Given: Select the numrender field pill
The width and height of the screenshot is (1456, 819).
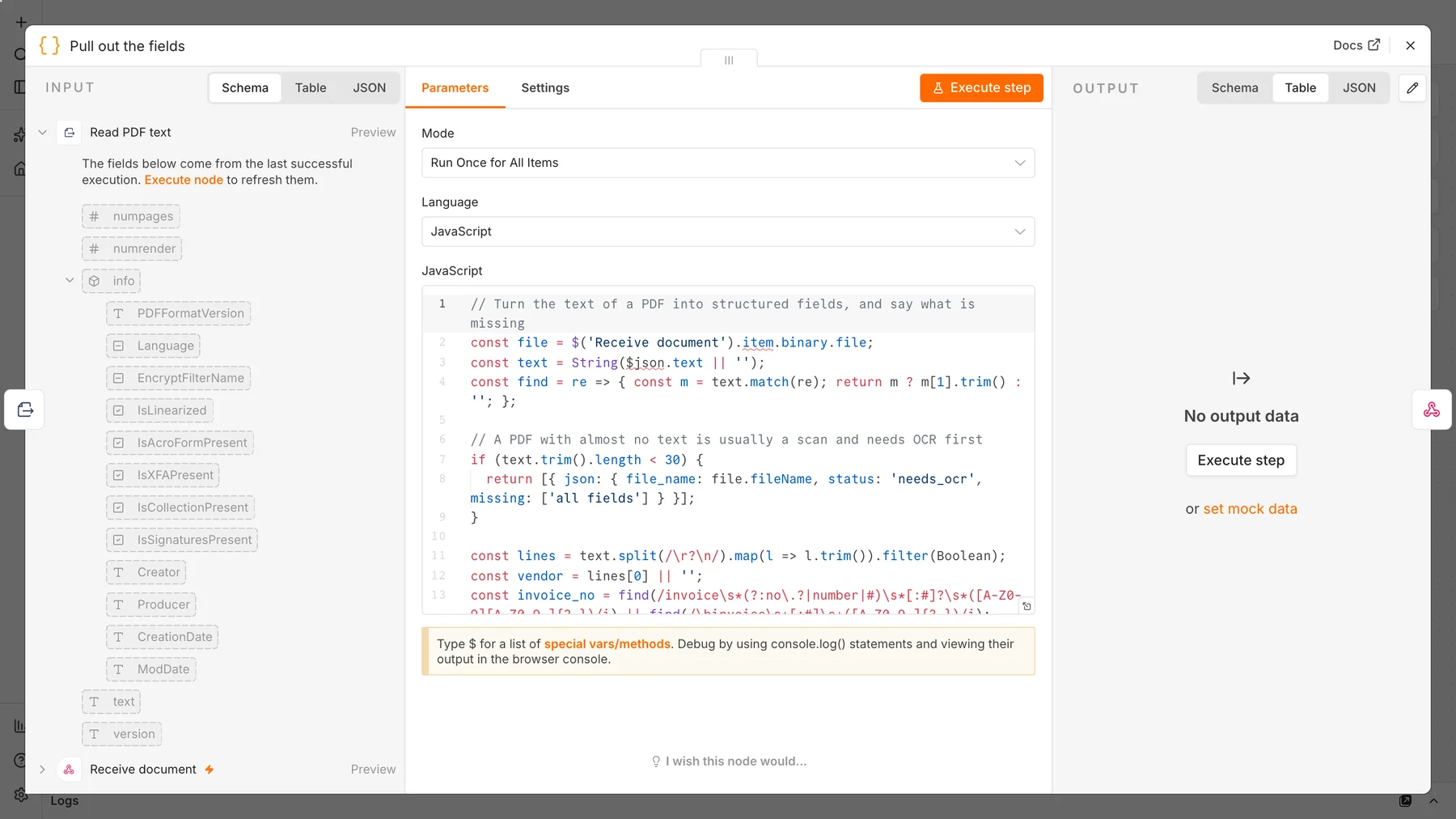Looking at the screenshot, I should [132, 248].
